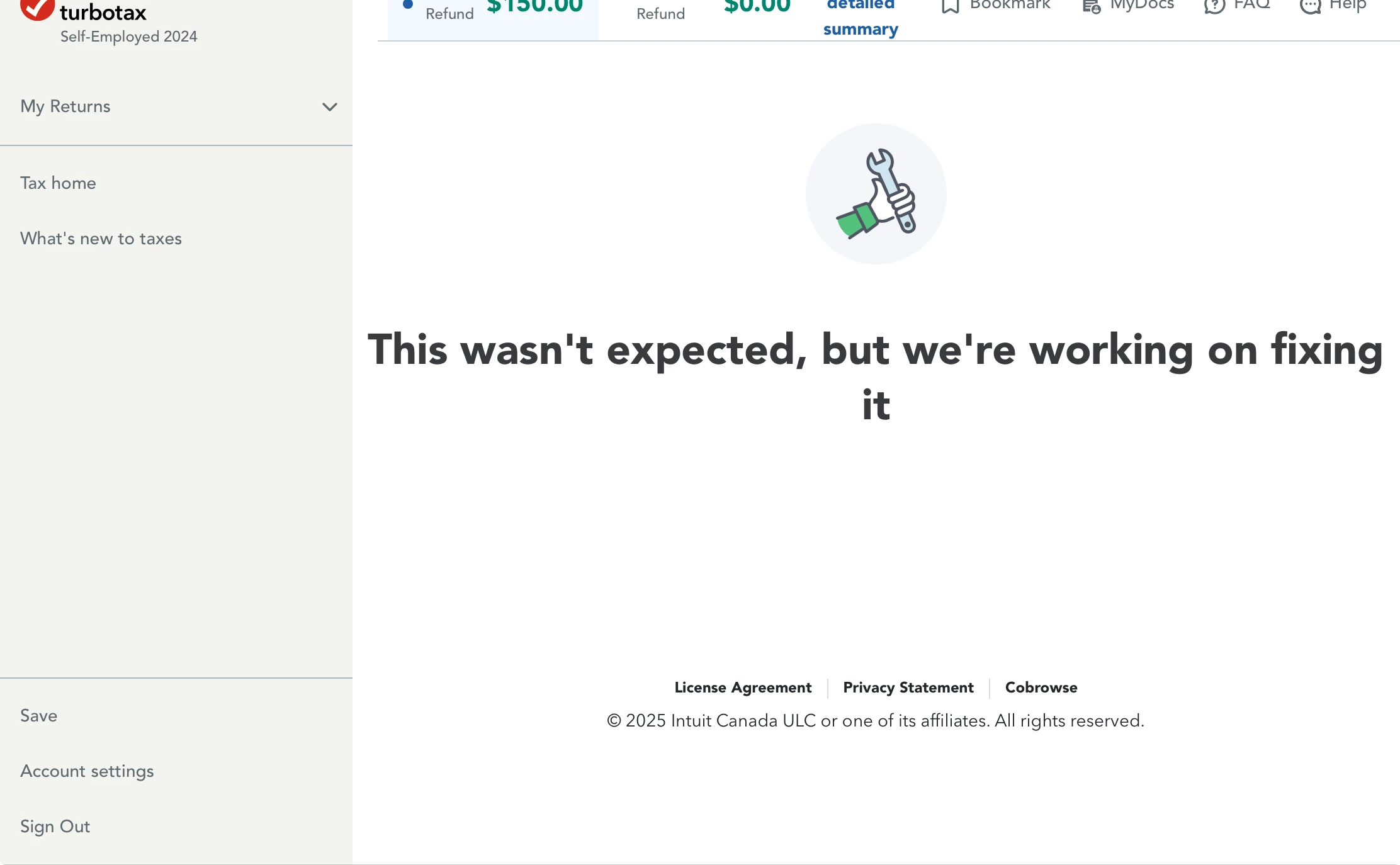Expand the My Returns chevron

tap(329, 107)
